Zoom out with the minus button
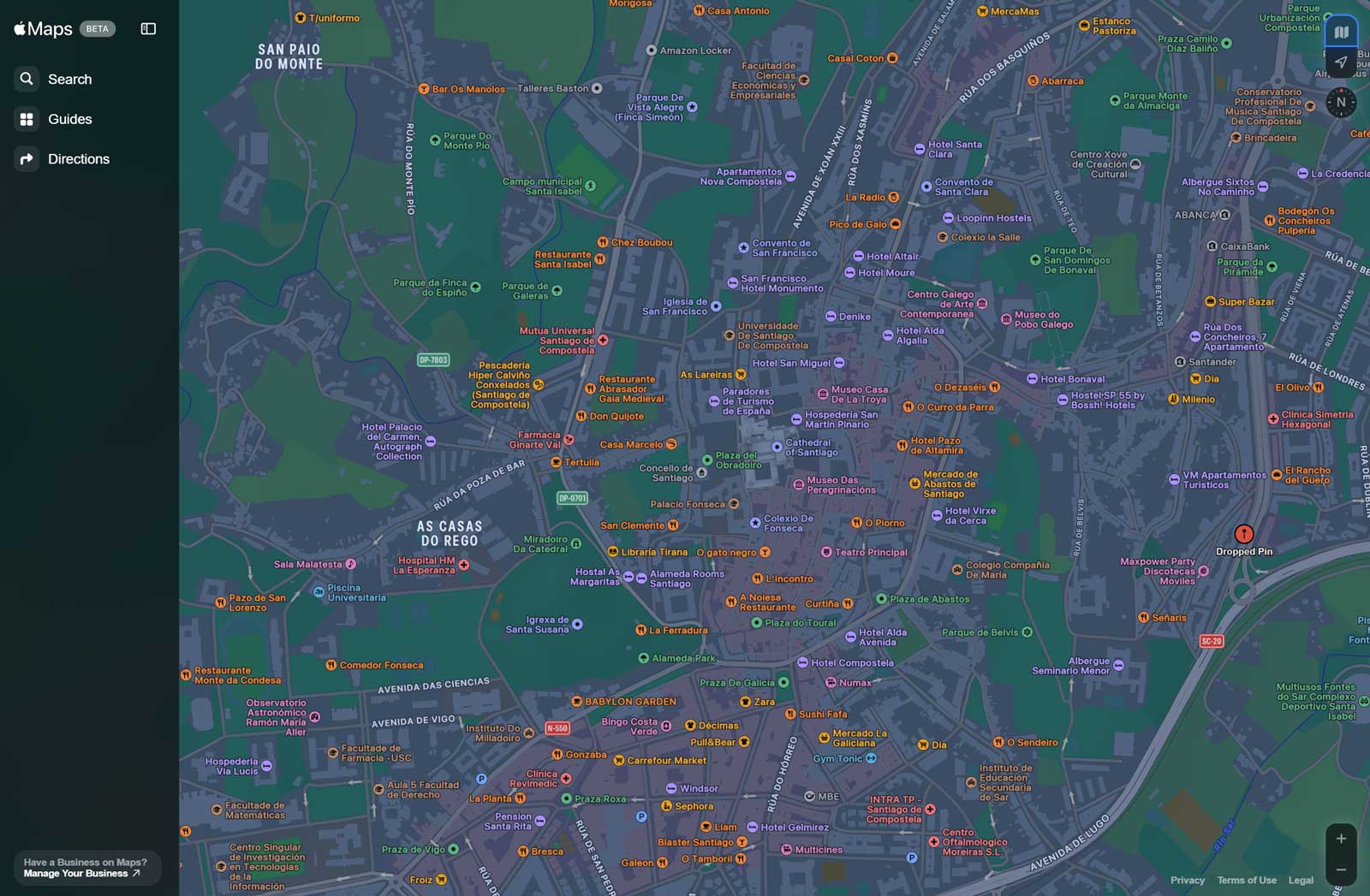Viewport: 1370px width, 896px height. tap(1341, 869)
